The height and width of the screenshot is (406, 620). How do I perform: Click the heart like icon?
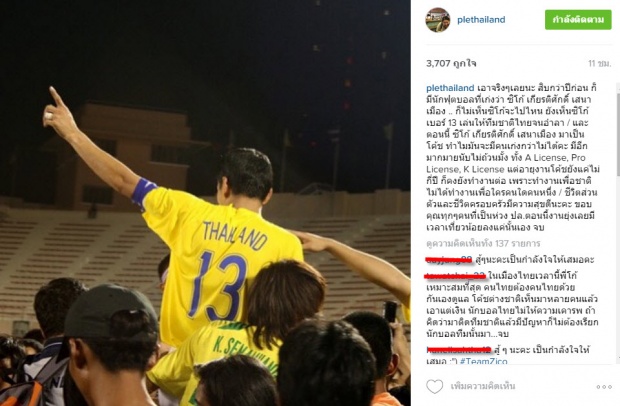[x=434, y=386]
